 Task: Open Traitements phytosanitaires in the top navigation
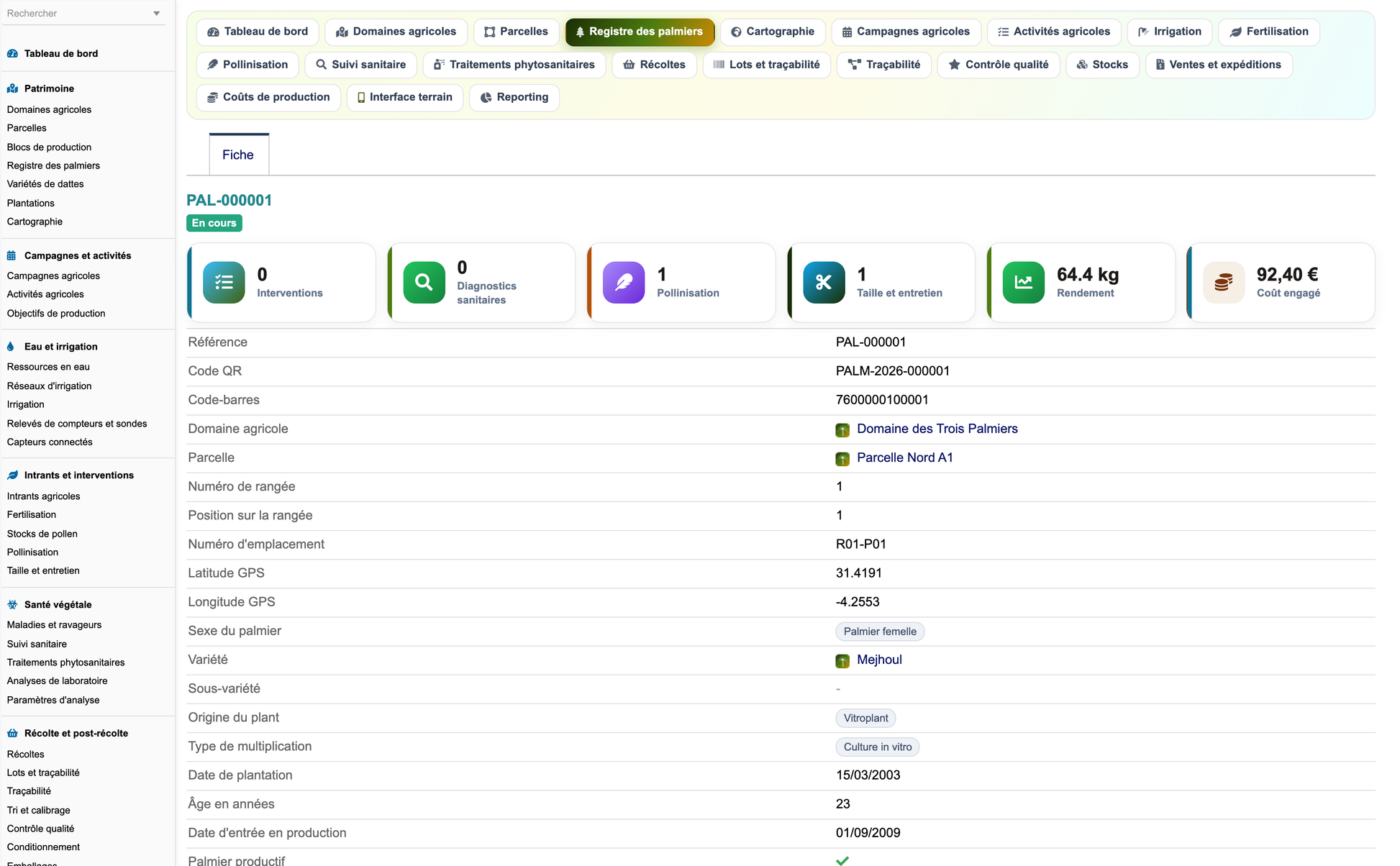pos(514,65)
